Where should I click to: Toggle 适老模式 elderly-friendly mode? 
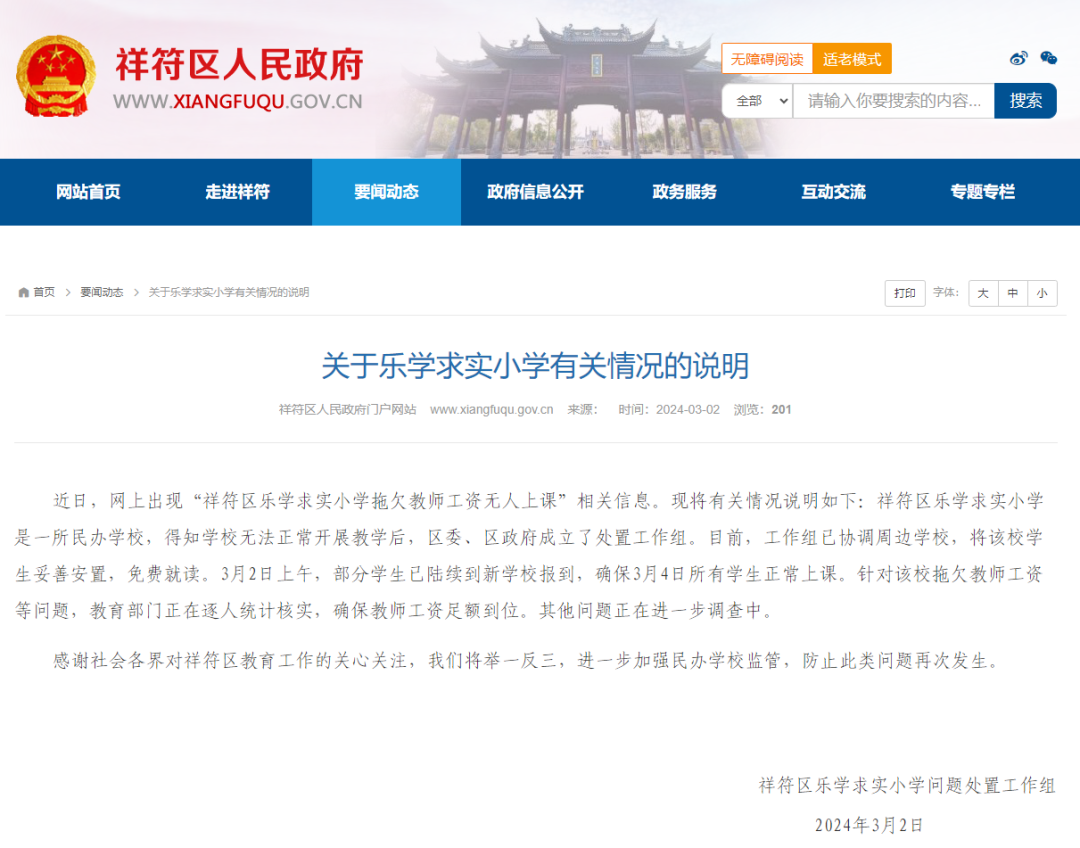(x=851, y=59)
